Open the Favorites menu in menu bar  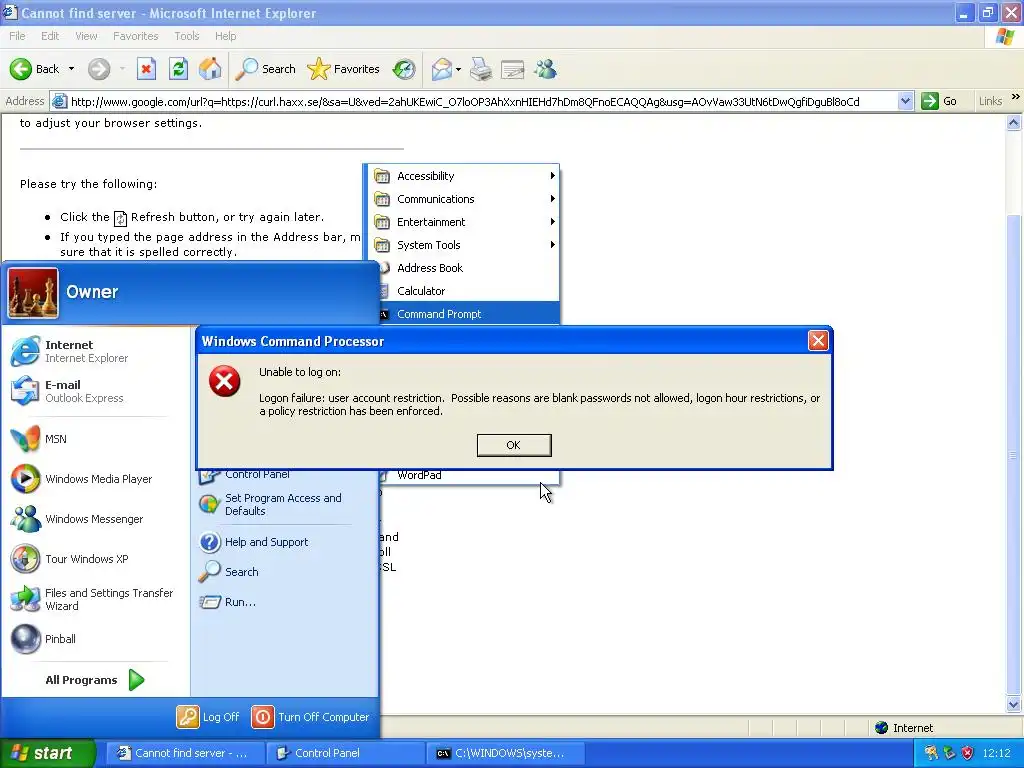pos(135,36)
